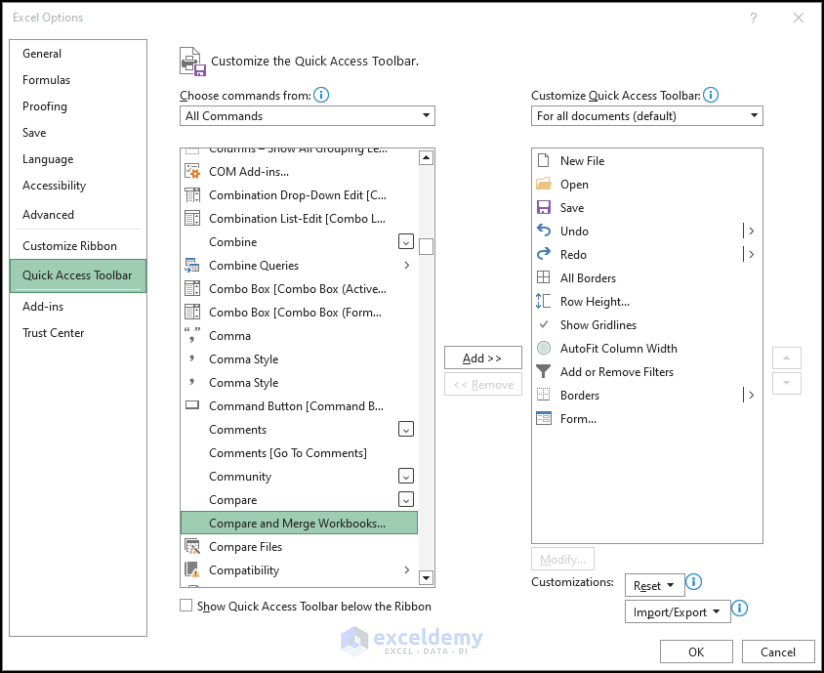Open the All Commands dropdown
824x673 pixels.
pos(307,116)
